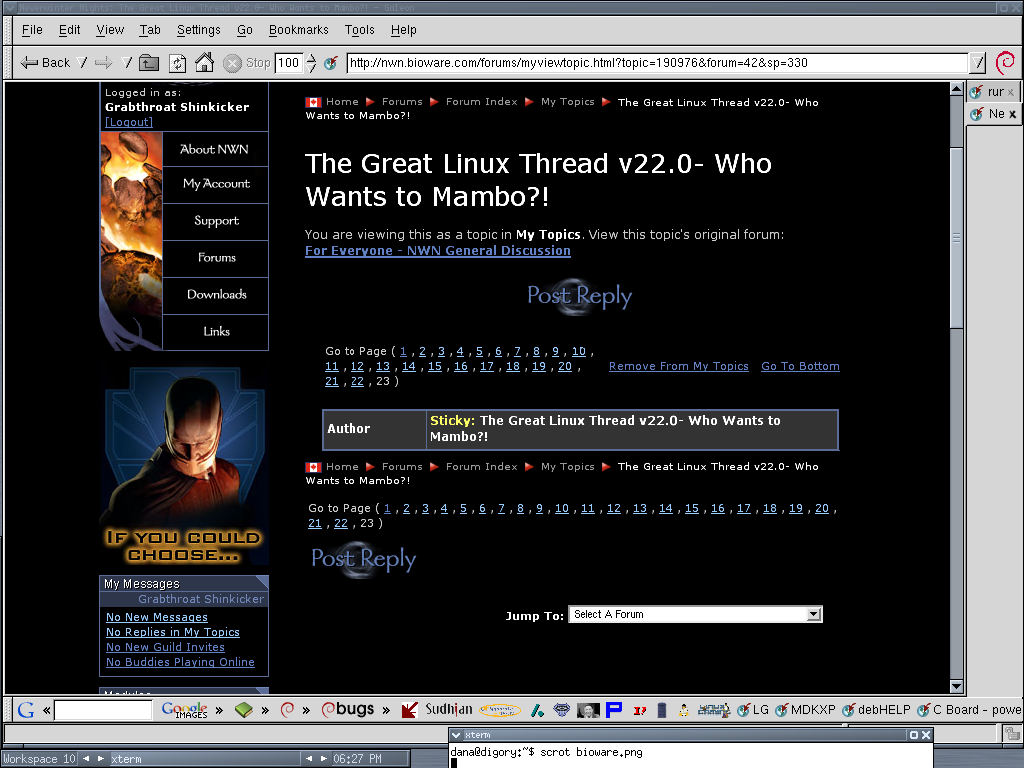This screenshot has width=1024, height=768.
Task: Click the Forward arrow button
Action: pyautogui.click(x=103, y=63)
